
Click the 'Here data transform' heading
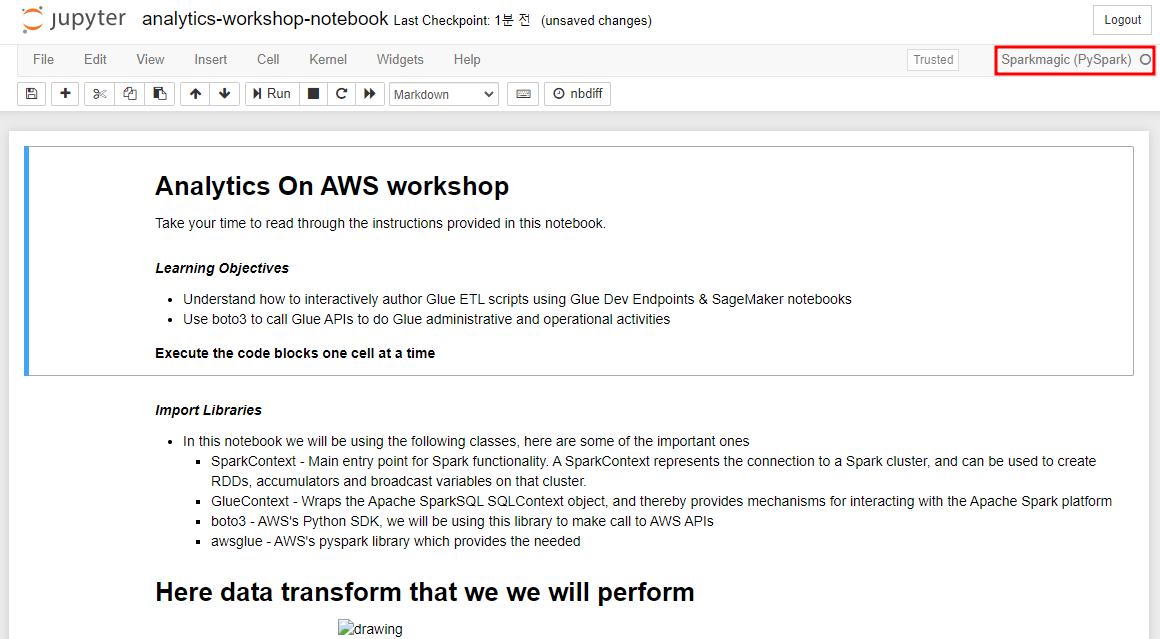[x=425, y=592]
